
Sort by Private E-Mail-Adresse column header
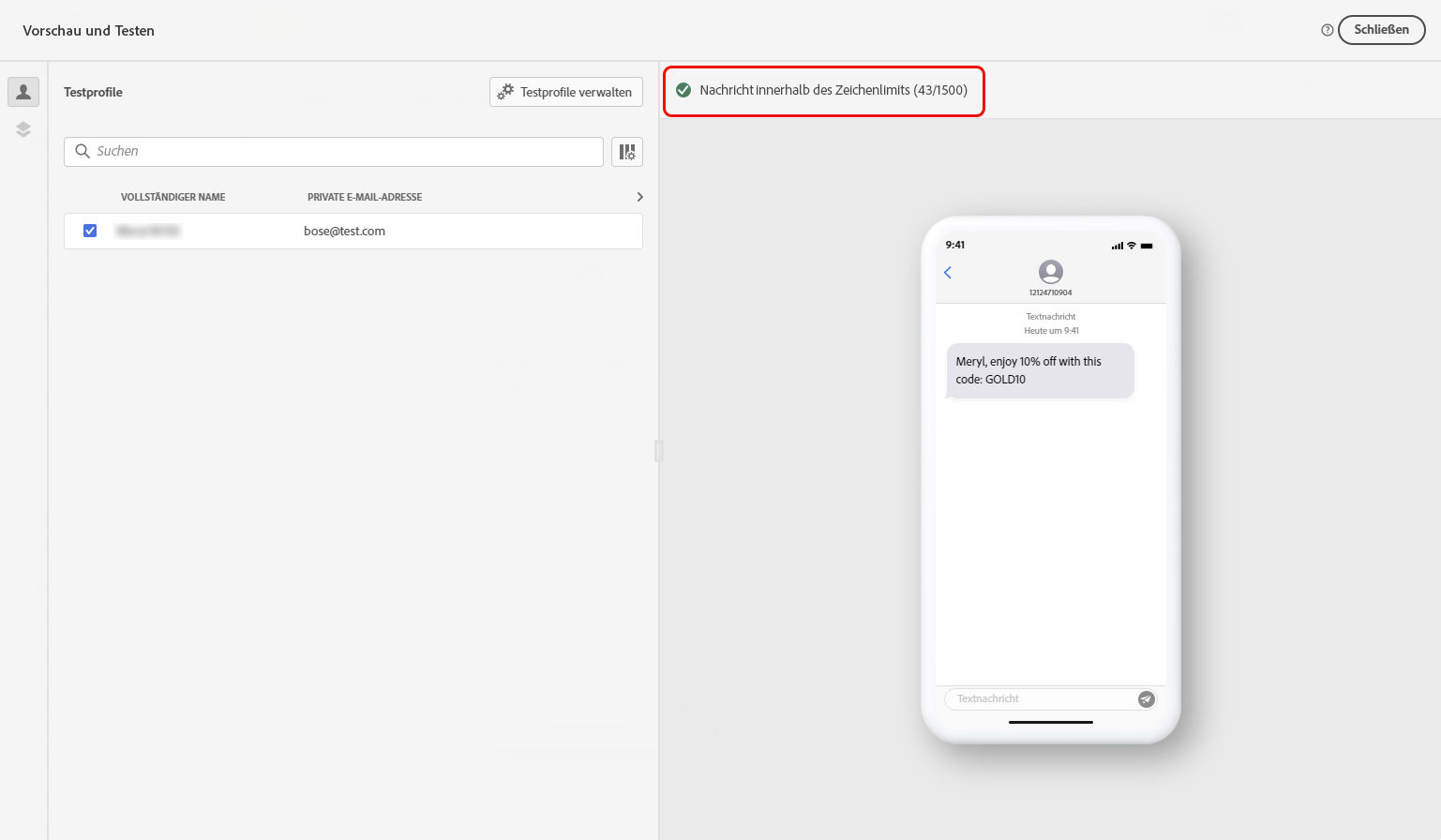pos(365,197)
